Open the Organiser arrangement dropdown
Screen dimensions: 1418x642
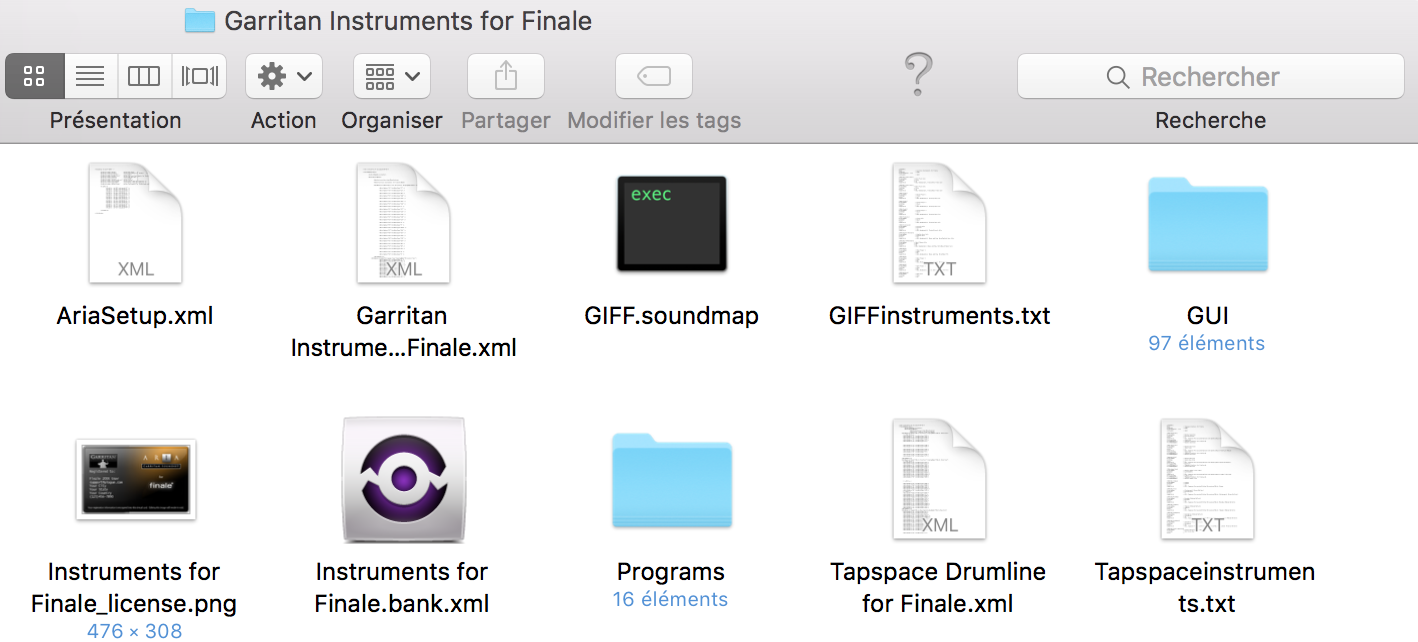pos(391,76)
